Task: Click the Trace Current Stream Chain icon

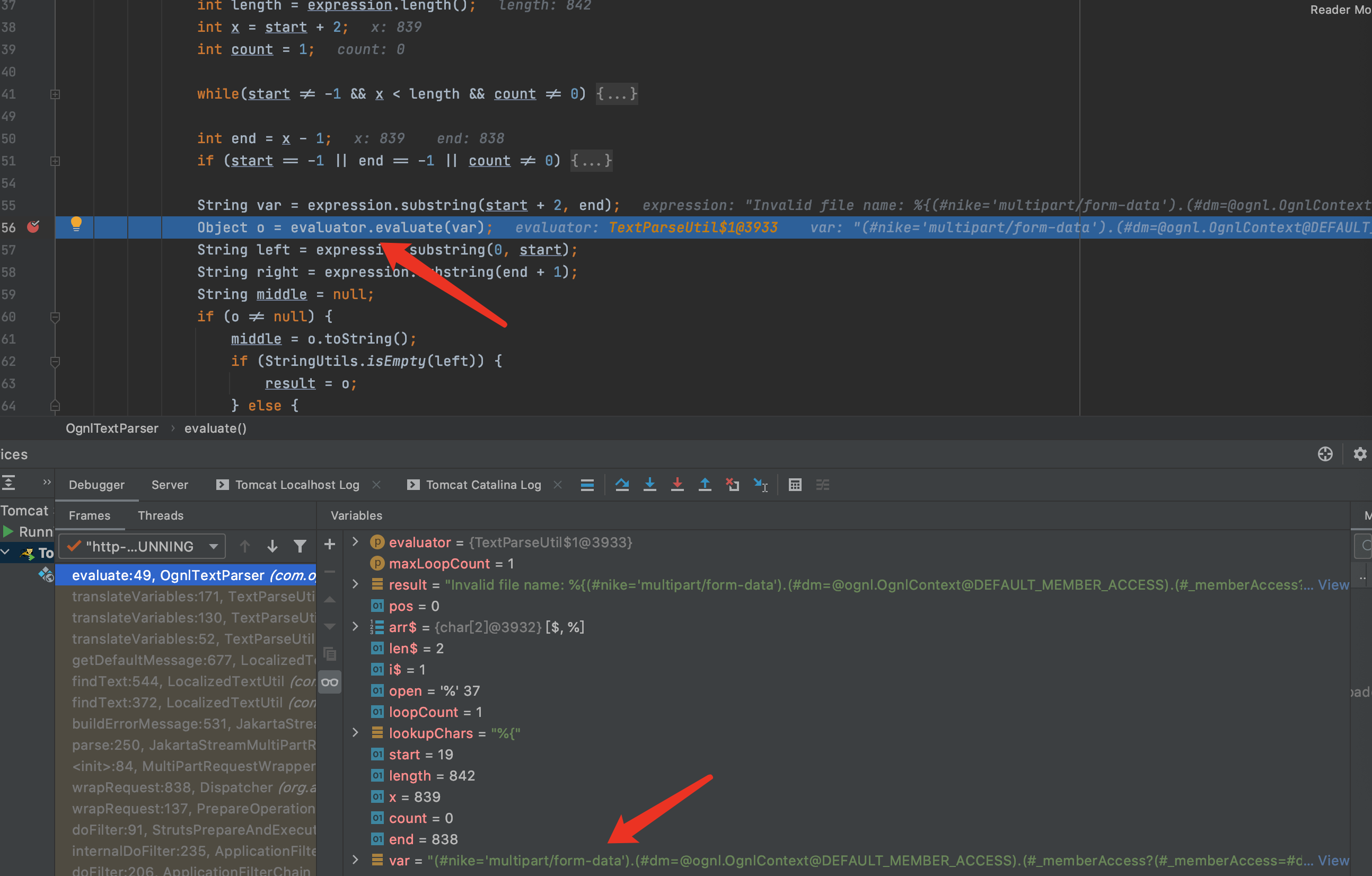Action: pos(822,485)
